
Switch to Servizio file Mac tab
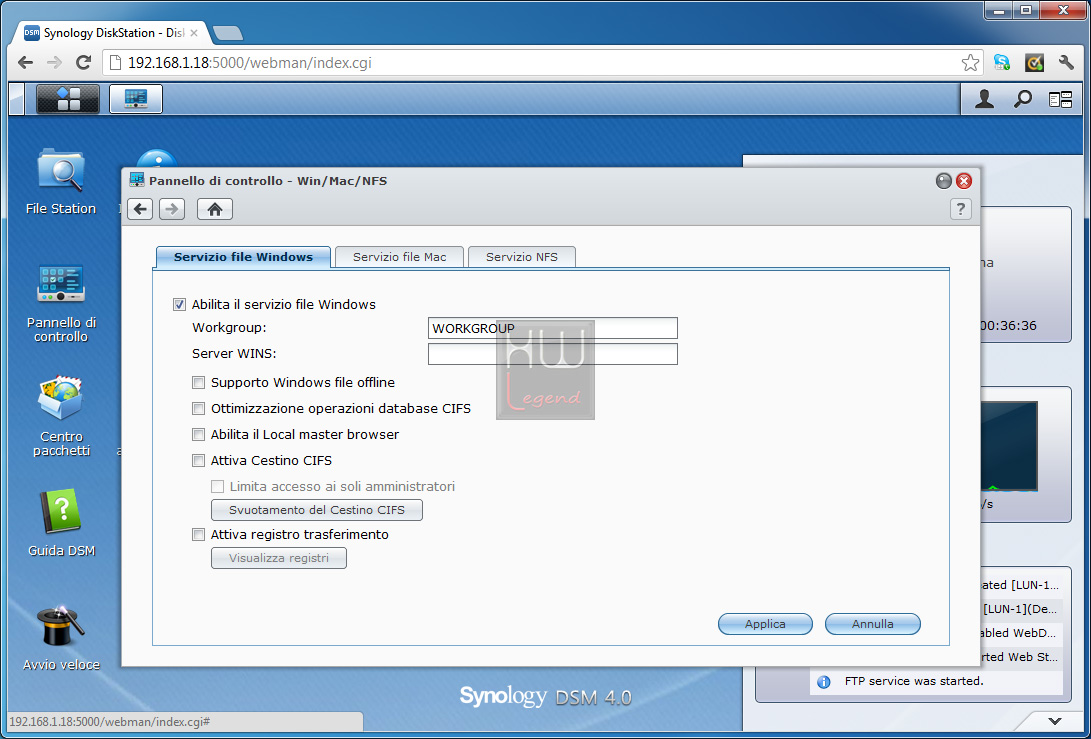(399, 257)
